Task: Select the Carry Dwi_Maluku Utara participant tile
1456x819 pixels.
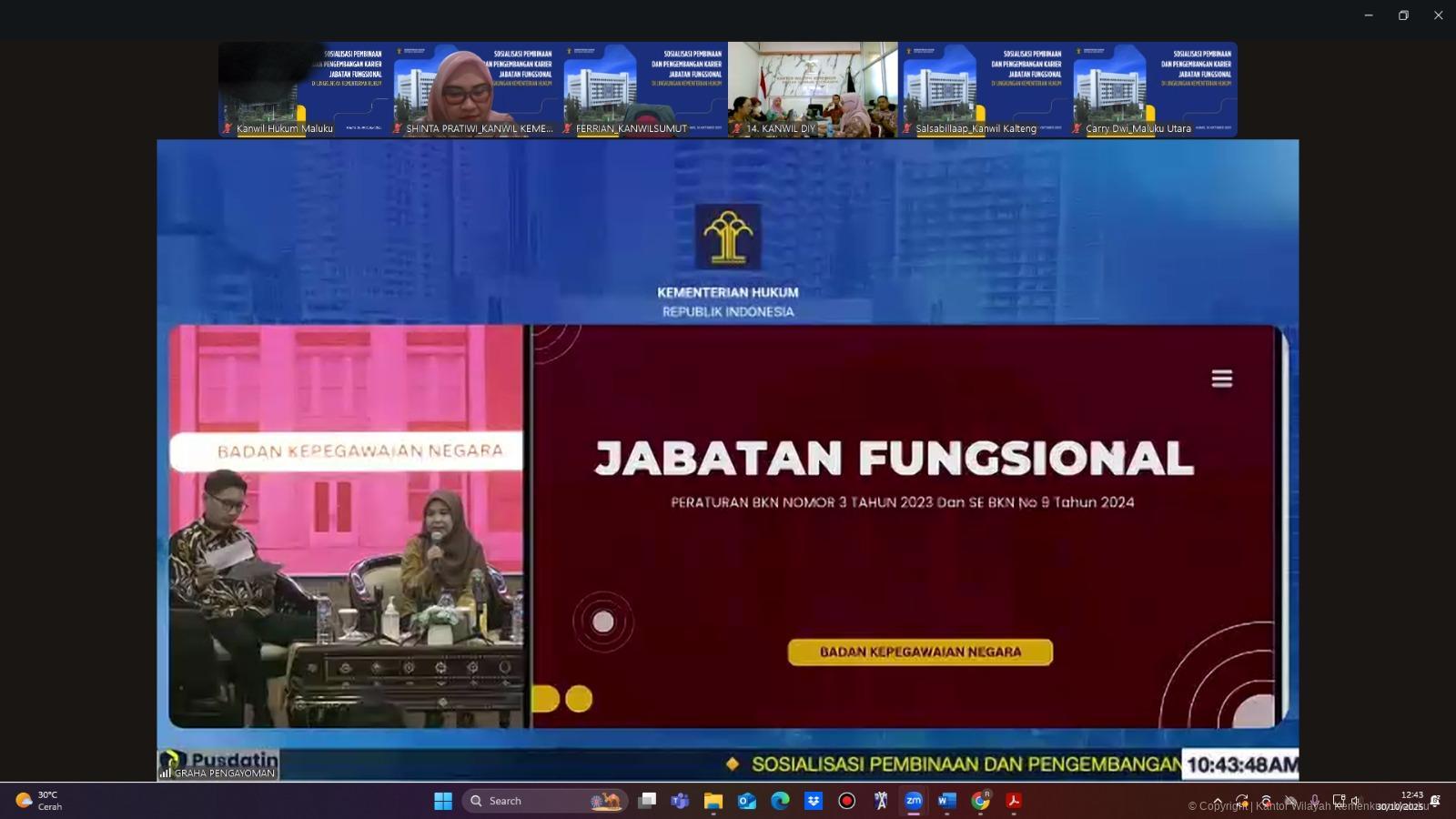Action: click(x=1154, y=89)
